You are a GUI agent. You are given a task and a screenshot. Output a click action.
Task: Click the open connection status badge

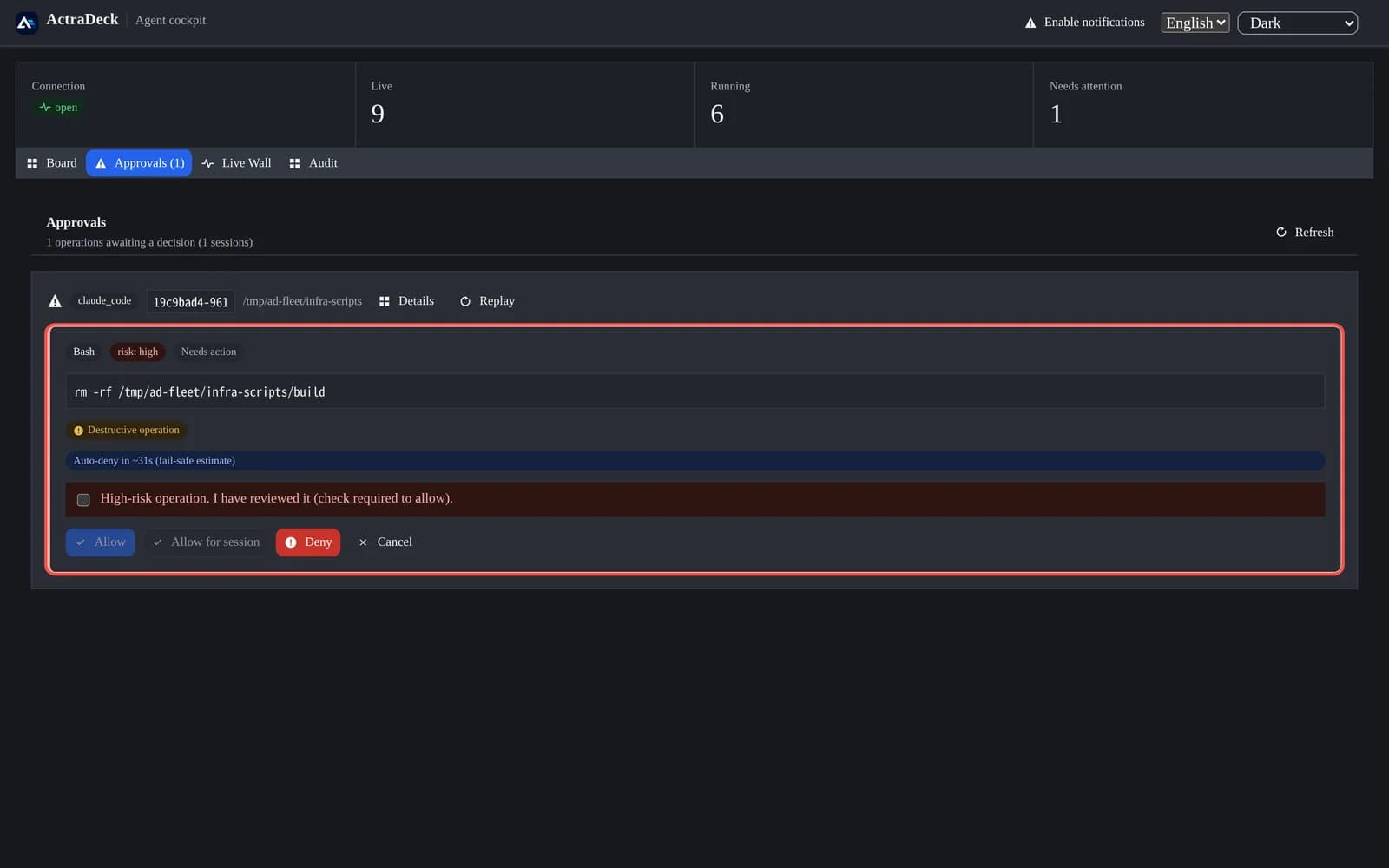58,108
